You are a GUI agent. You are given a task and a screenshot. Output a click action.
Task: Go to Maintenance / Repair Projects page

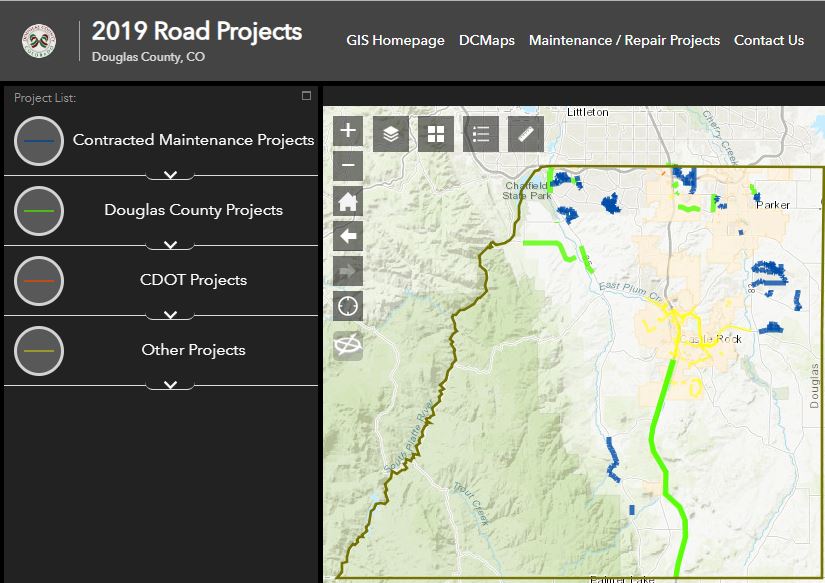point(624,41)
